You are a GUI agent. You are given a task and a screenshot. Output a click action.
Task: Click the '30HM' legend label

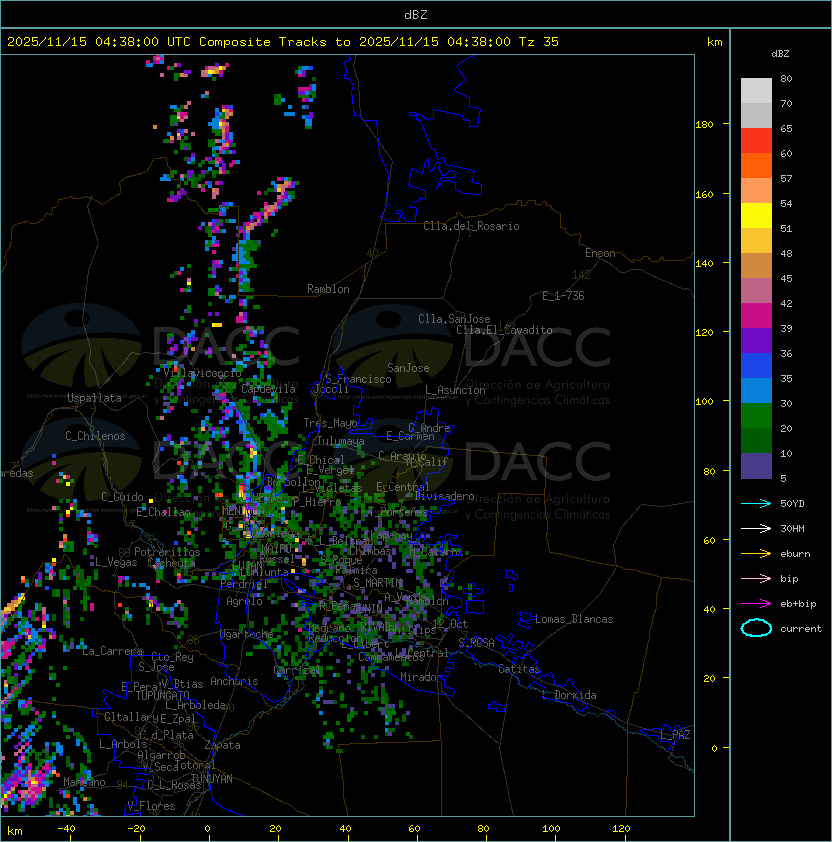coord(792,529)
